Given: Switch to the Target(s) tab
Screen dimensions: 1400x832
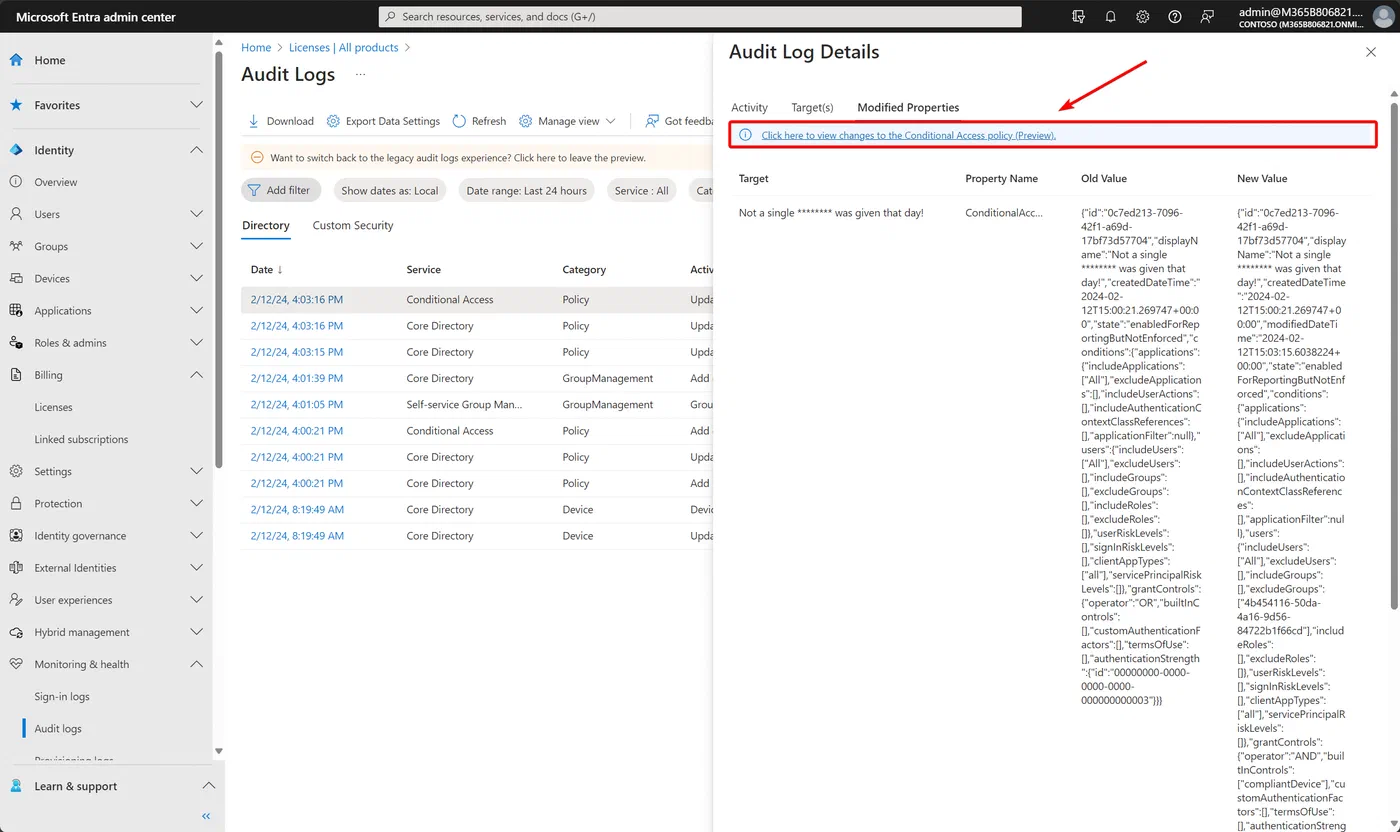Looking at the screenshot, I should [x=812, y=107].
